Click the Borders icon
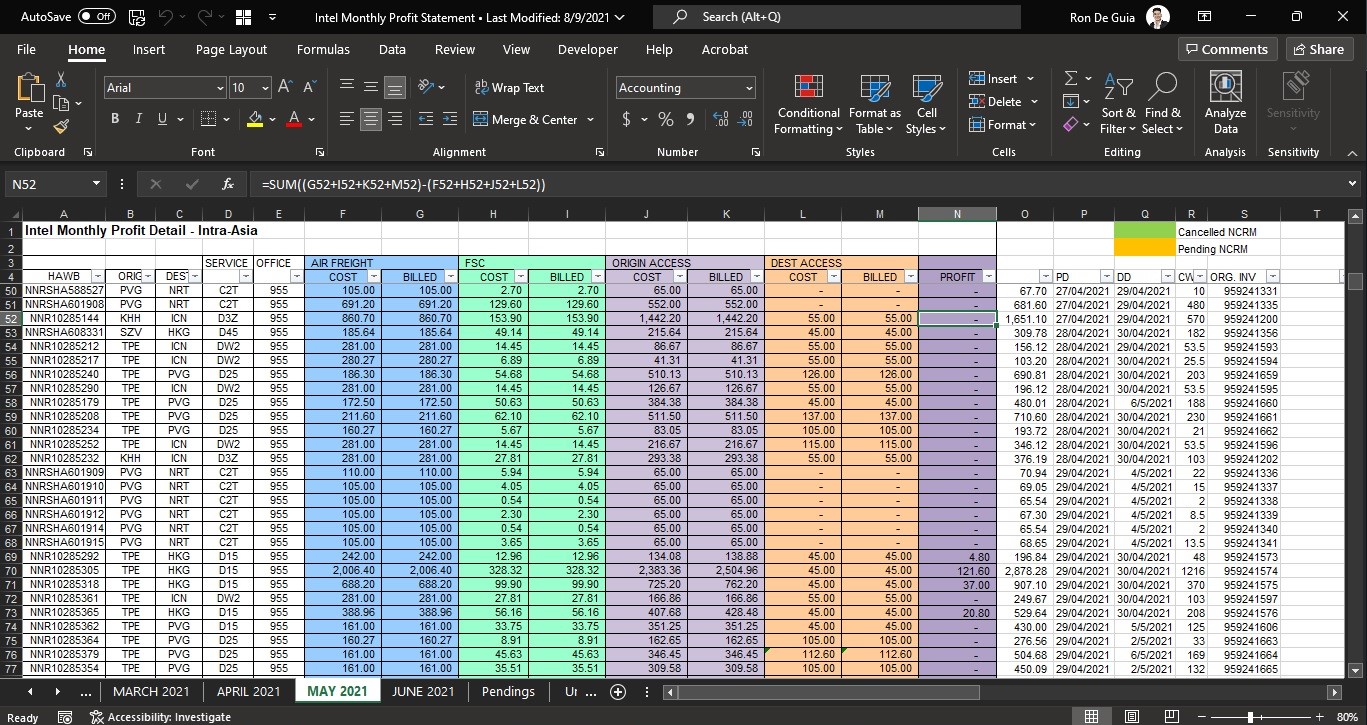Image resolution: width=1367 pixels, height=725 pixels. [208, 119]
